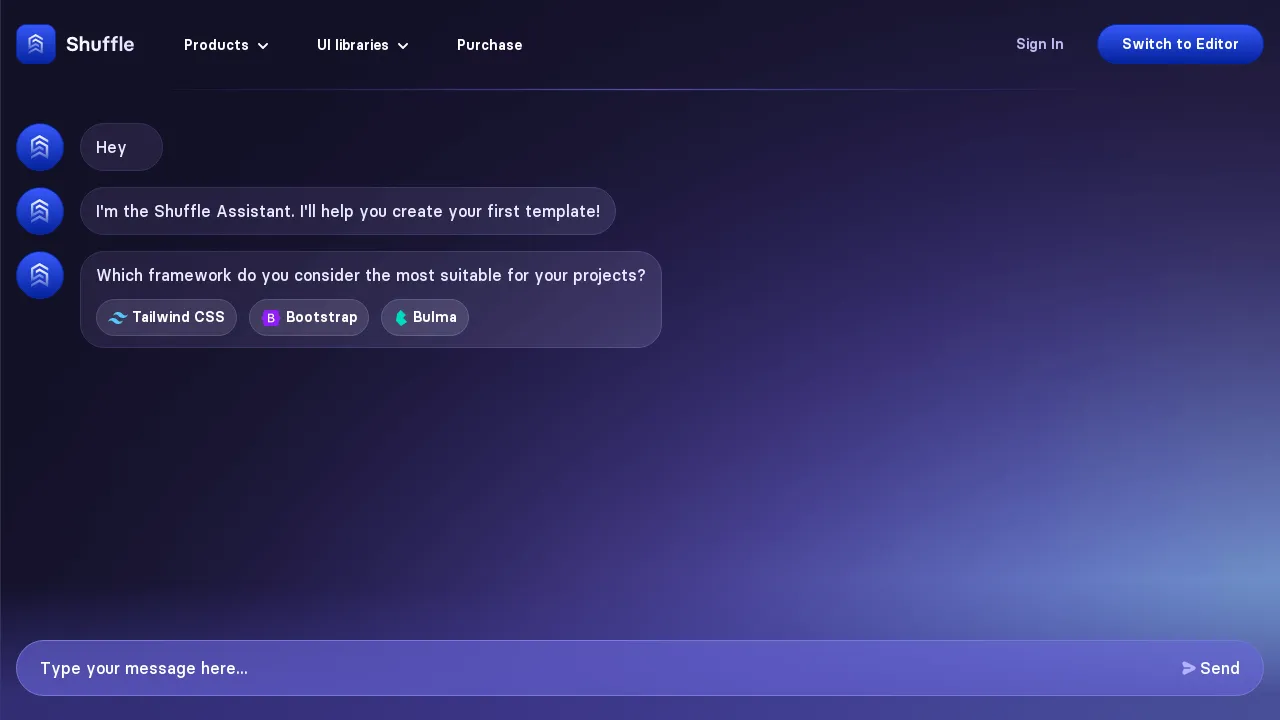Click the Shuffle logo icon in header

tap(36, 44)
